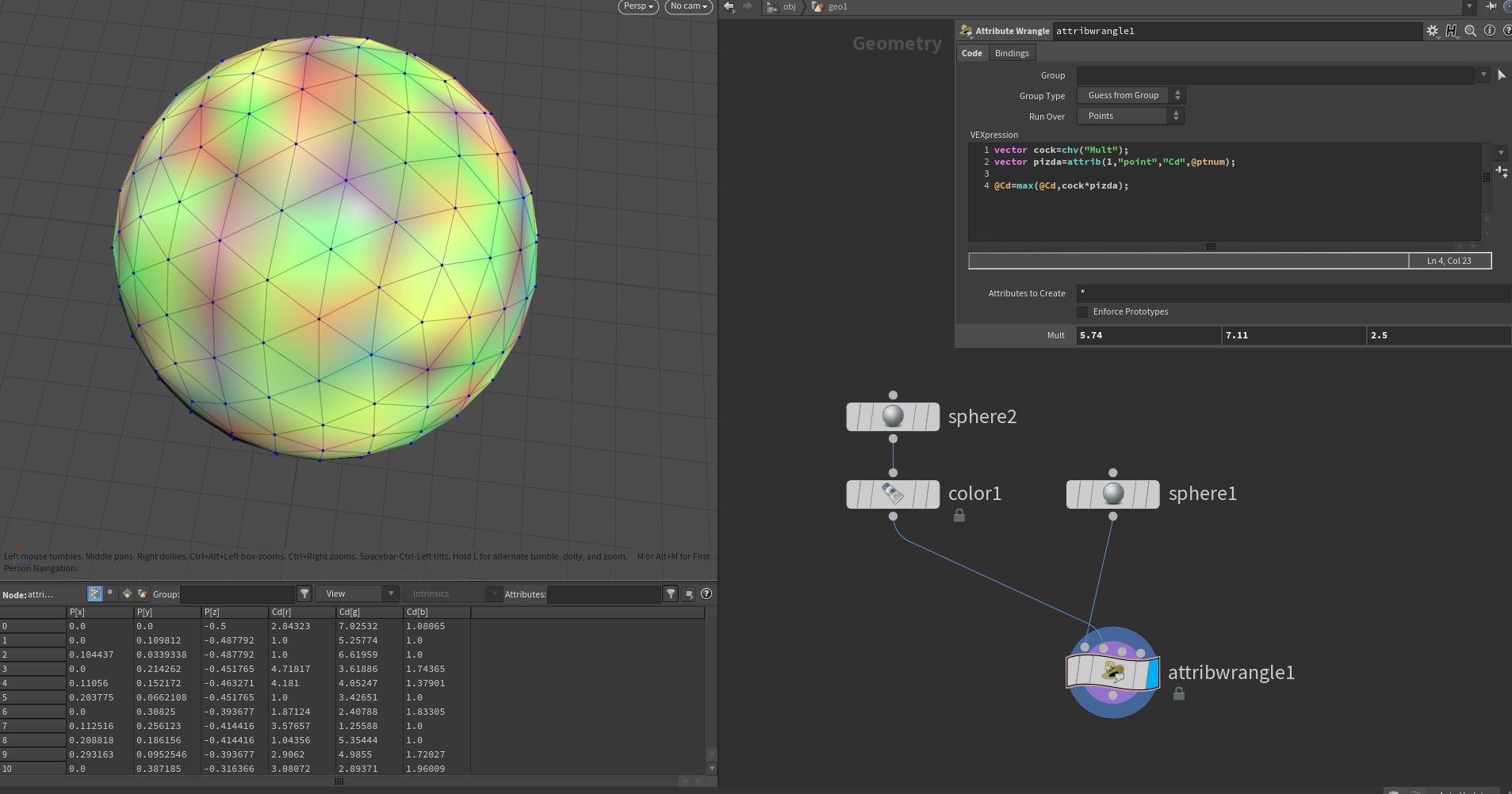Toggle attribwrangle1 blue display flag
This screenshot has height=794, width=1512.
click(x=1152, y=673)
